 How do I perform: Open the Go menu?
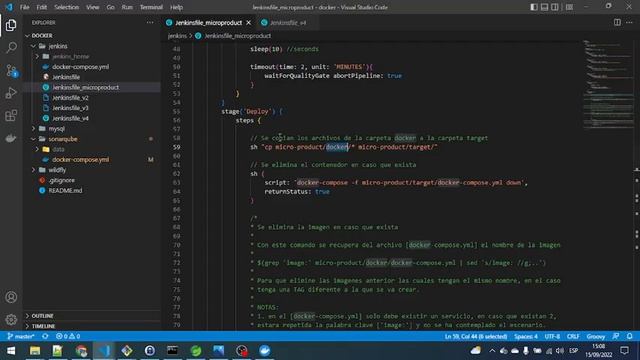tap(111, 7)
